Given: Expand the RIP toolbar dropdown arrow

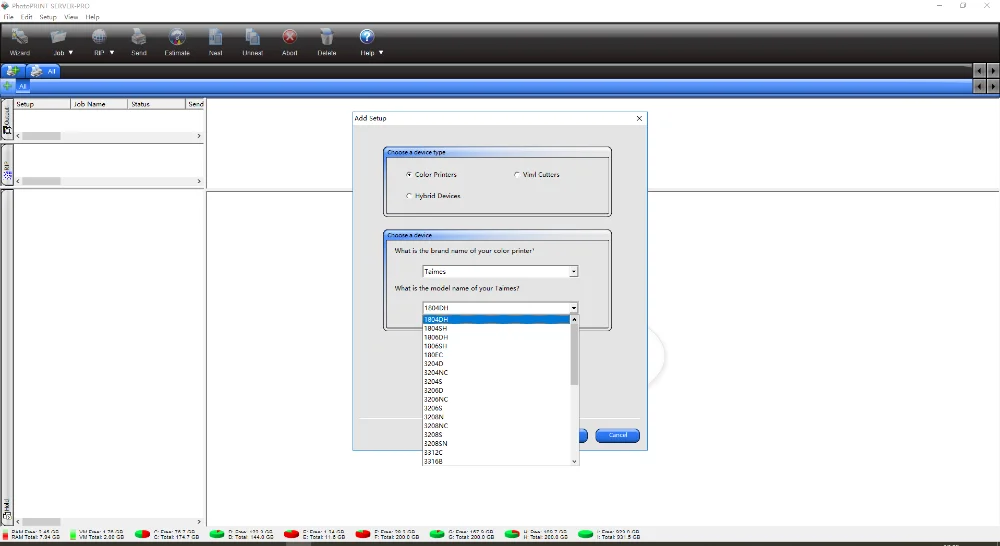Looking at the screenshot, I should (x=112, y=53).
